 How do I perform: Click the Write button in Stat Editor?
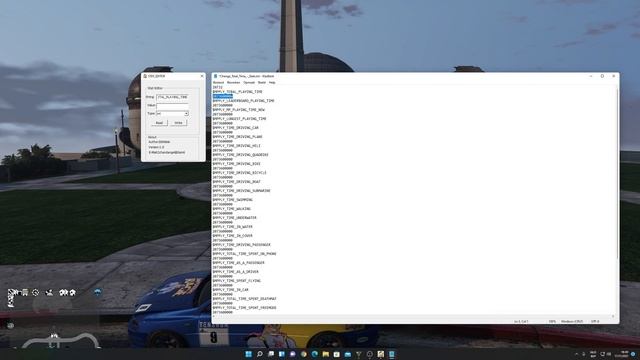[178, 123]
